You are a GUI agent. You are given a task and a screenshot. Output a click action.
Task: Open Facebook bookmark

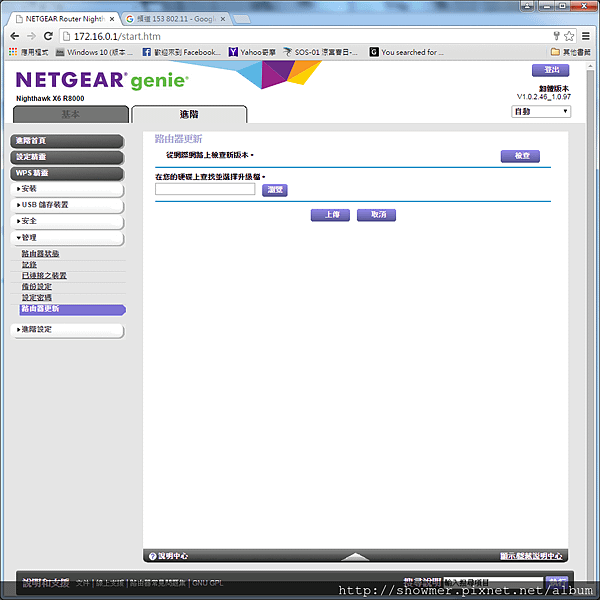pyautogui.click(x=182, y=52)
